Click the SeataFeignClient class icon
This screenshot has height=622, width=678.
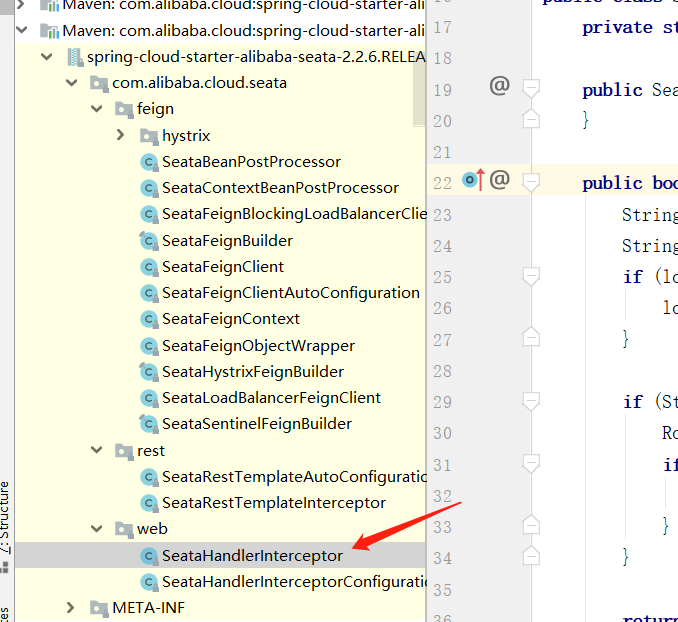149,267
